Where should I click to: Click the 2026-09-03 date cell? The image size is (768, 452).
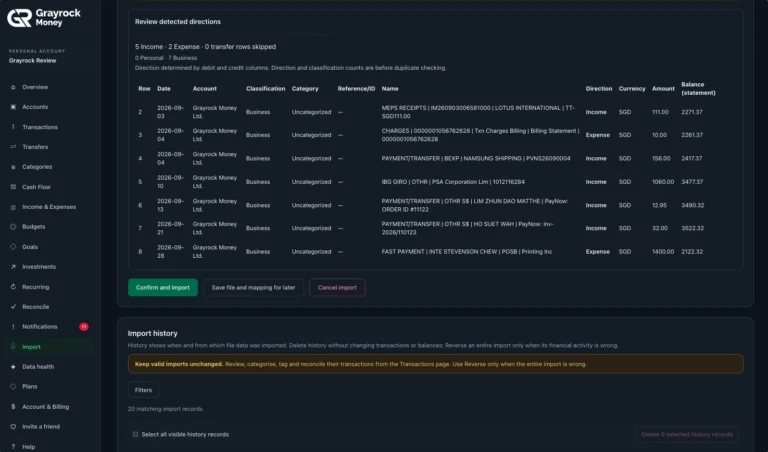[x=170, y=112]
